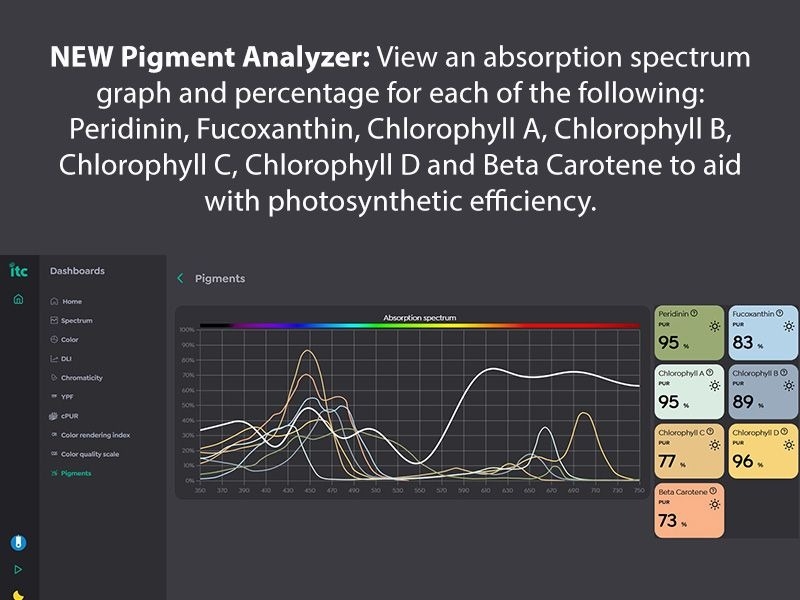The height and width of the screenshot is (600, 800).
Task: Toggle the sun icon on the Beta Carotene card
Action: [x=714, y=503]
